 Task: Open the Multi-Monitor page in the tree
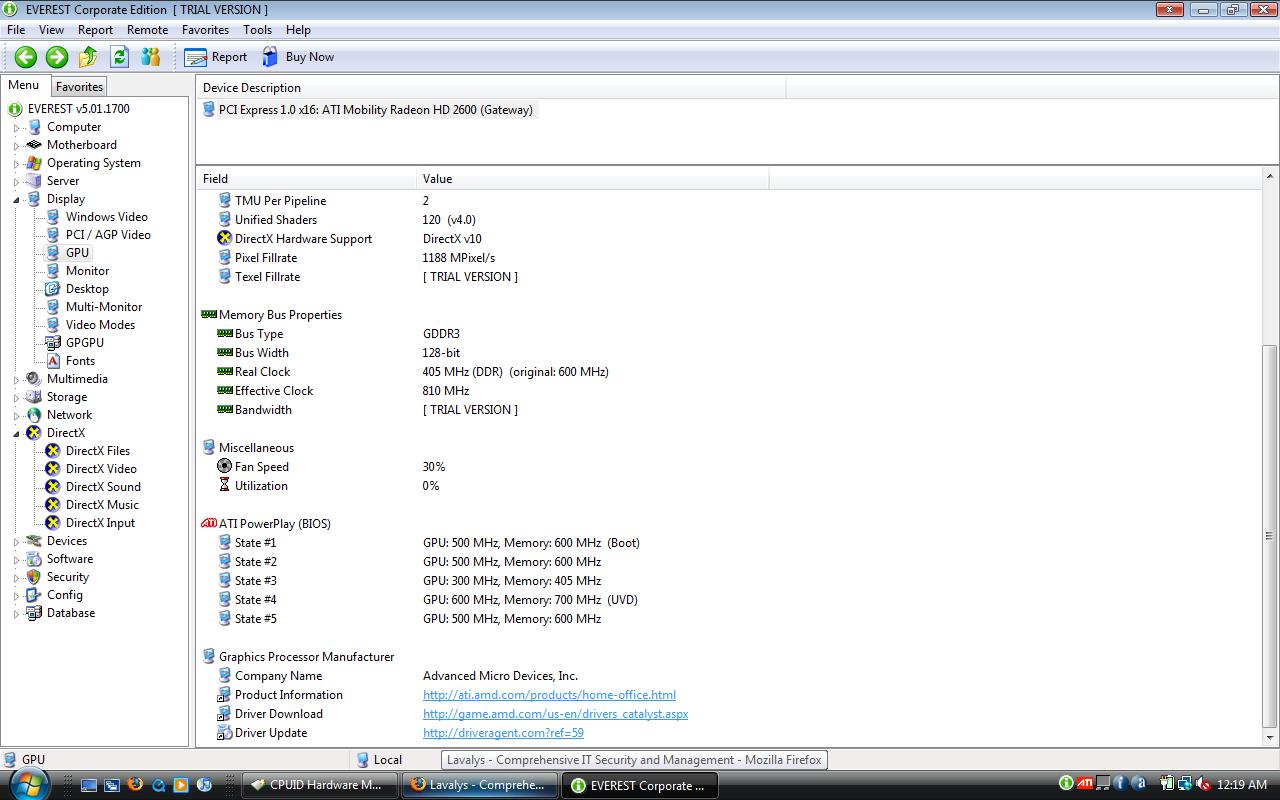pyautogui.click(x=104, y=307)
